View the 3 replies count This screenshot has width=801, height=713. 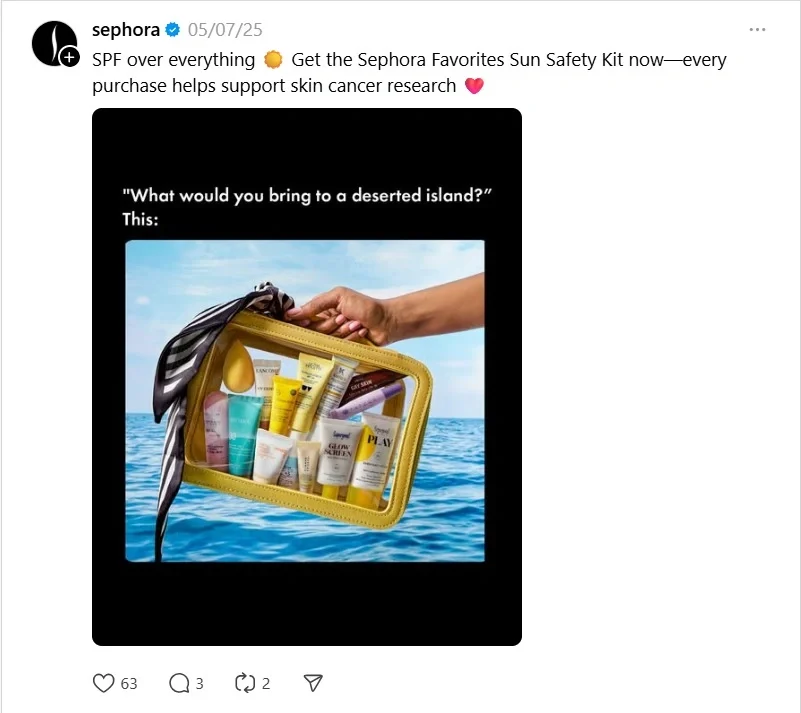(200, 683)
